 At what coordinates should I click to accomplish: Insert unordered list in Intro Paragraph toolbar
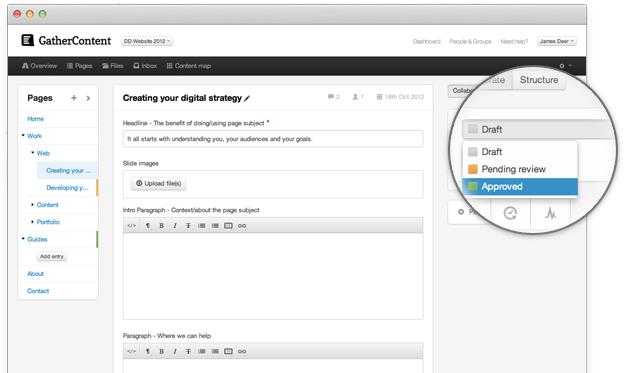point(202,226)
